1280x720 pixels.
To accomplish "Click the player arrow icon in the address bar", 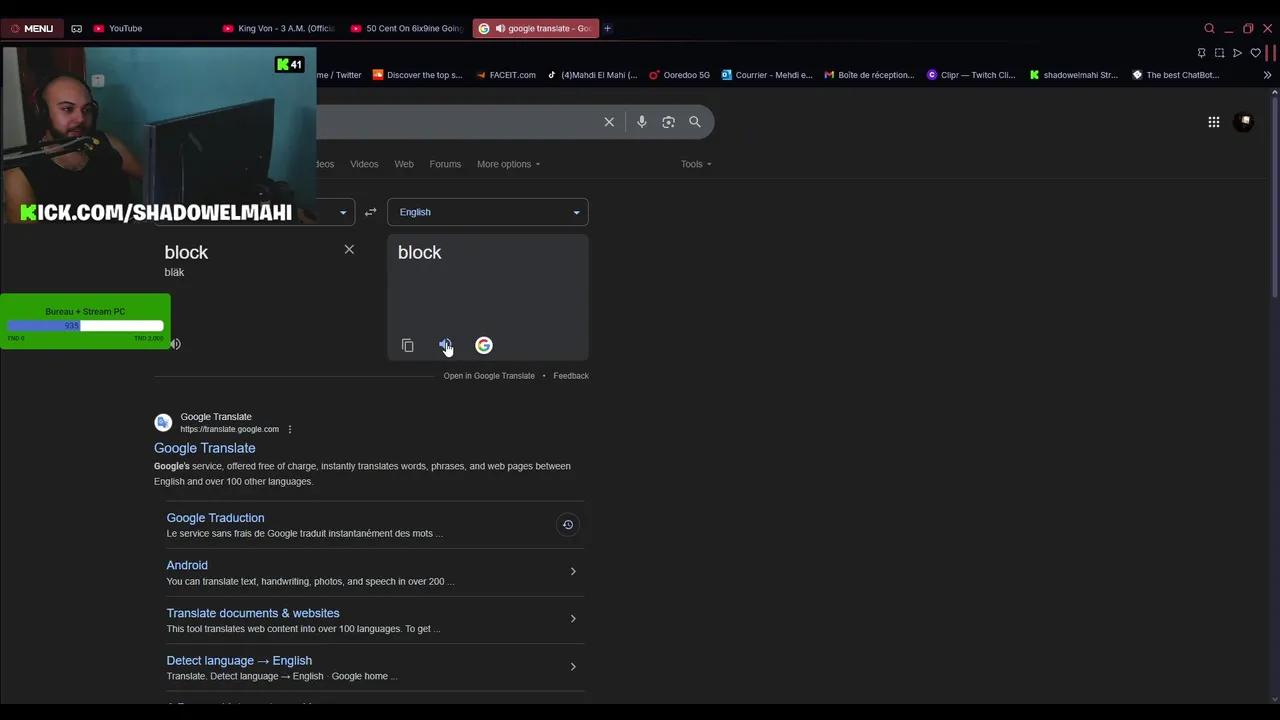I will tap(1237, 53).
